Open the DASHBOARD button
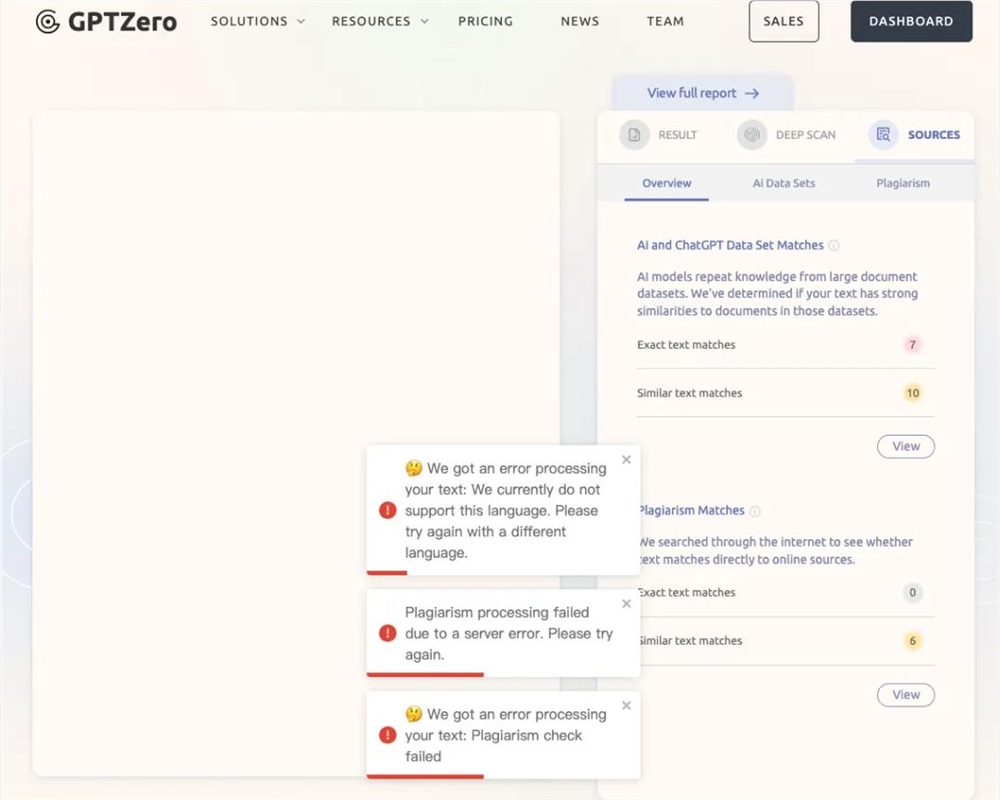 [x=911, y=21]
